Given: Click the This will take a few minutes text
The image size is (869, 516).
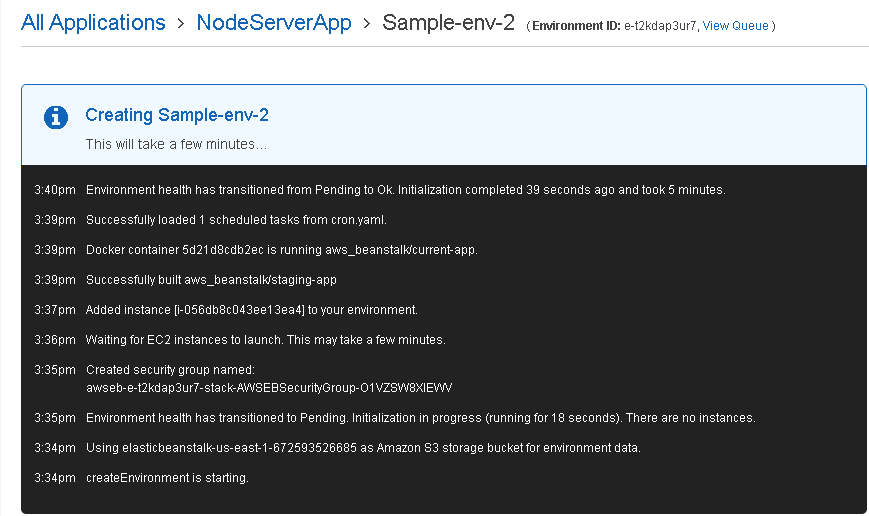Looking at the screenshot, I should tap(176, 144).
